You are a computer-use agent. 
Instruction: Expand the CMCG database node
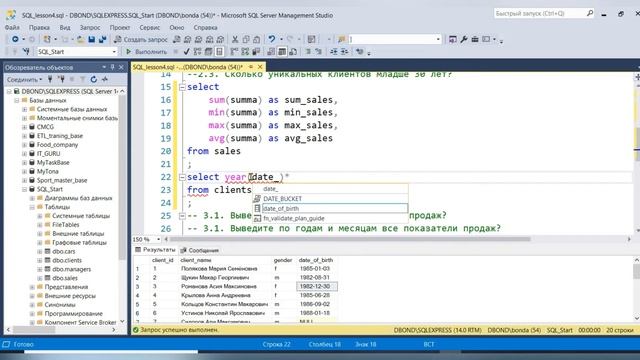(24, 127)
